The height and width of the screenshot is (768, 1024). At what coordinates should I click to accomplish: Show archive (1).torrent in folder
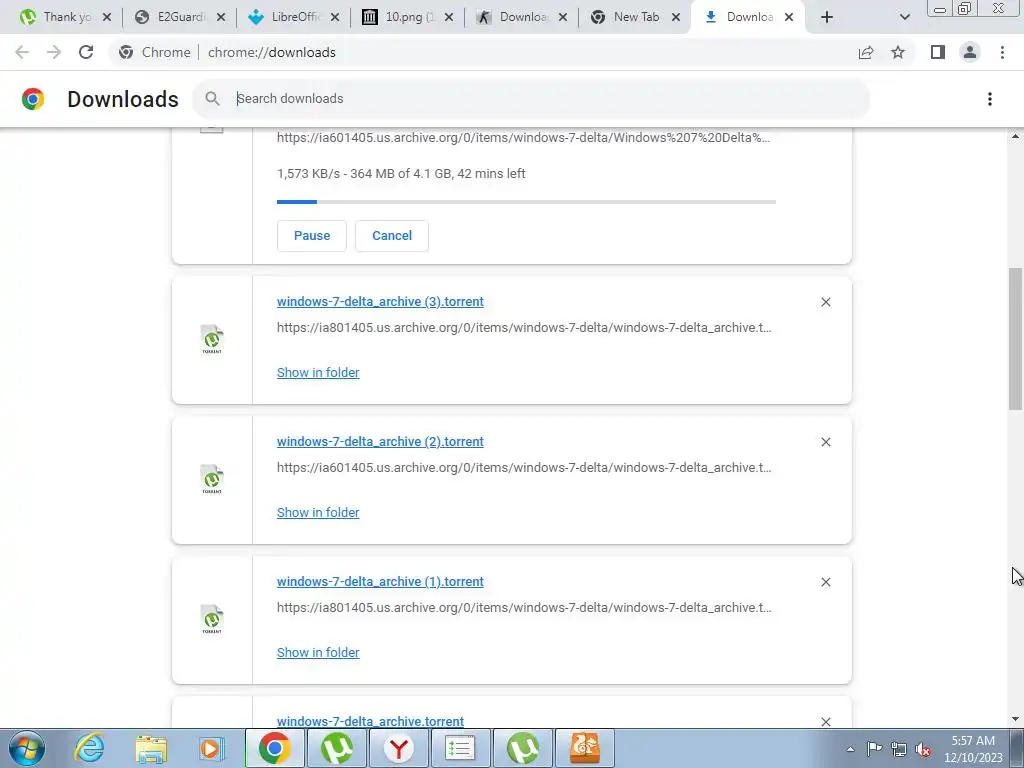(x=318, y=652)
